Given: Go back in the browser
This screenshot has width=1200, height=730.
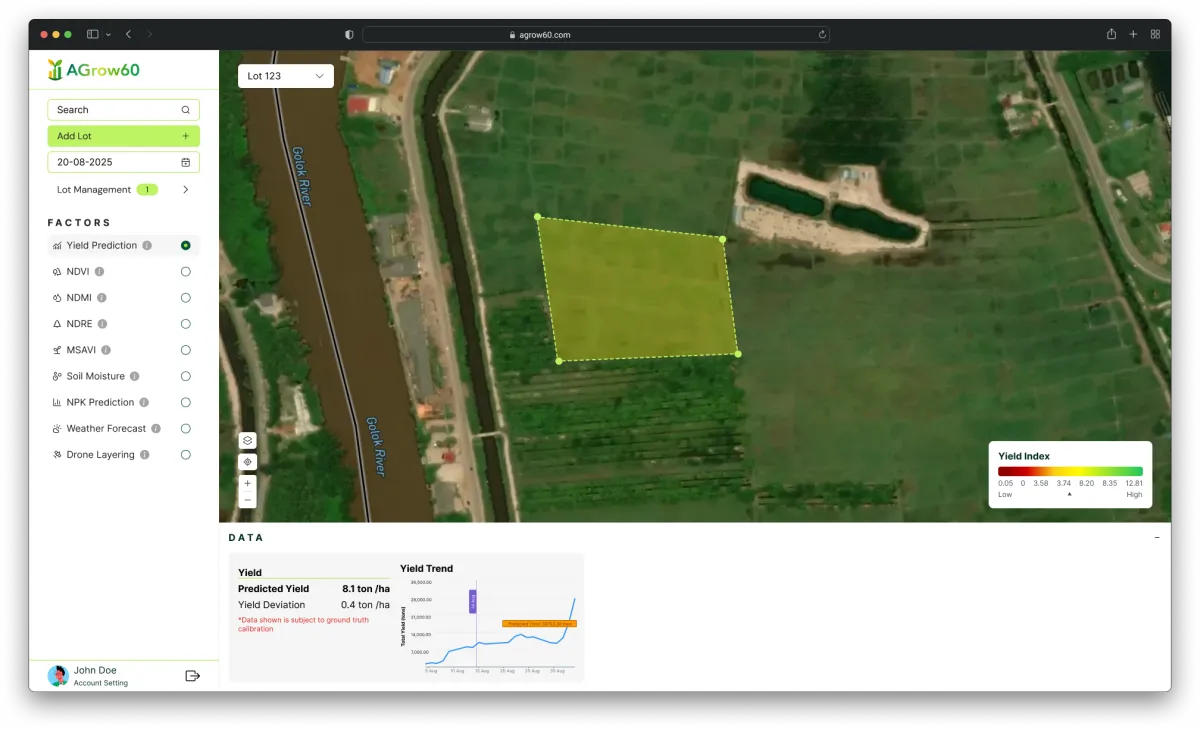Looking at the screenshot, I should (128, 34).
